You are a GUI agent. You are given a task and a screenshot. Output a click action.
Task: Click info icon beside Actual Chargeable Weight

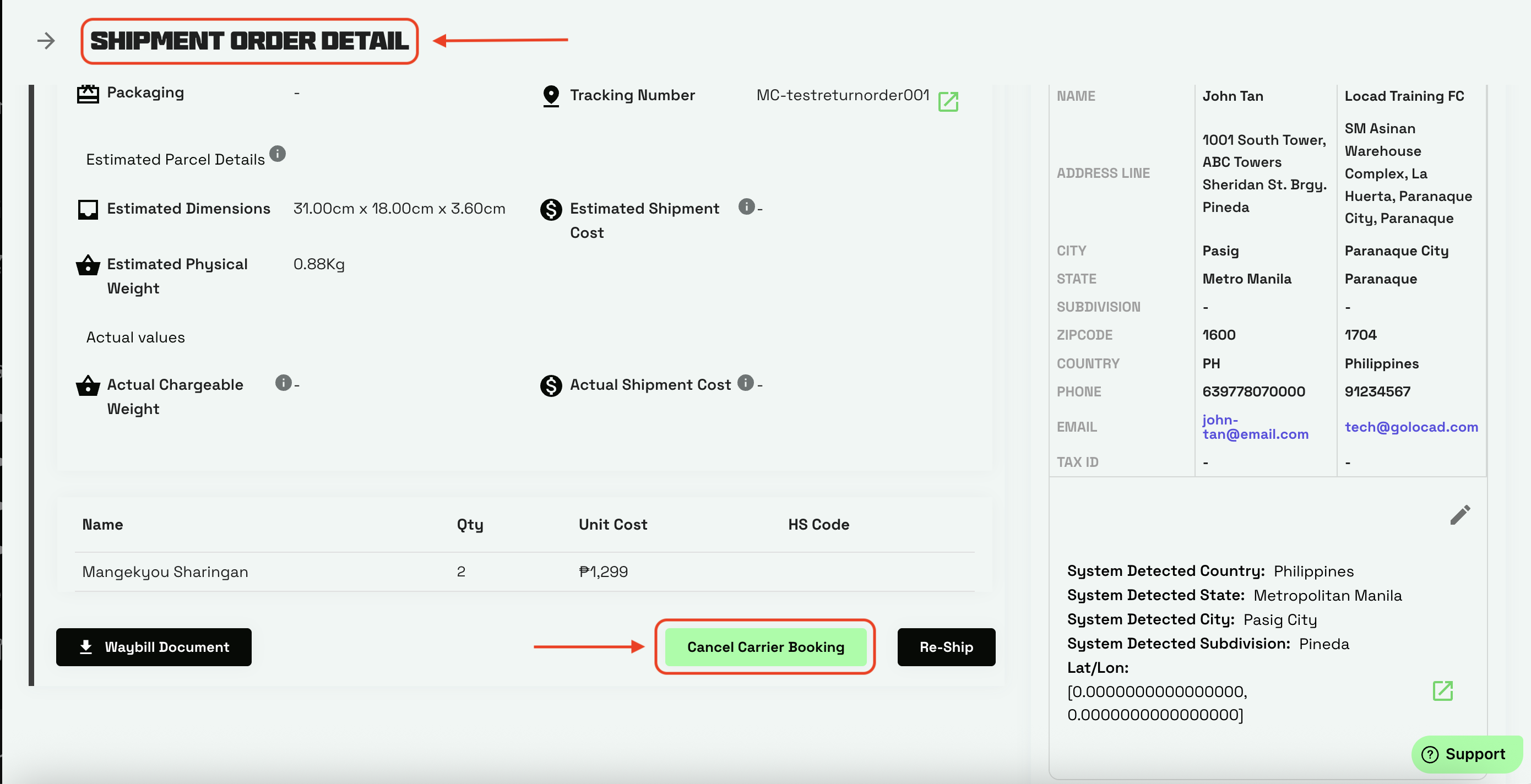[284, 383]
